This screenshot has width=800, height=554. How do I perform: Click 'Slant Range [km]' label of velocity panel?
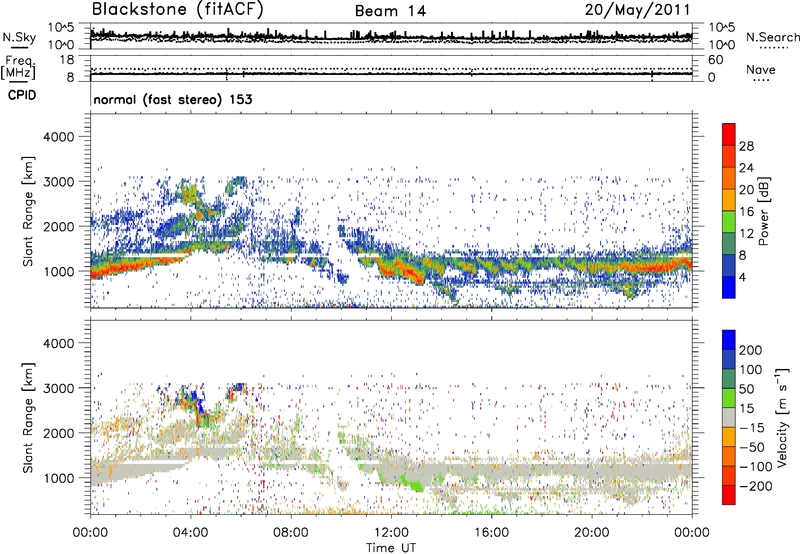(x=28, y=418)
